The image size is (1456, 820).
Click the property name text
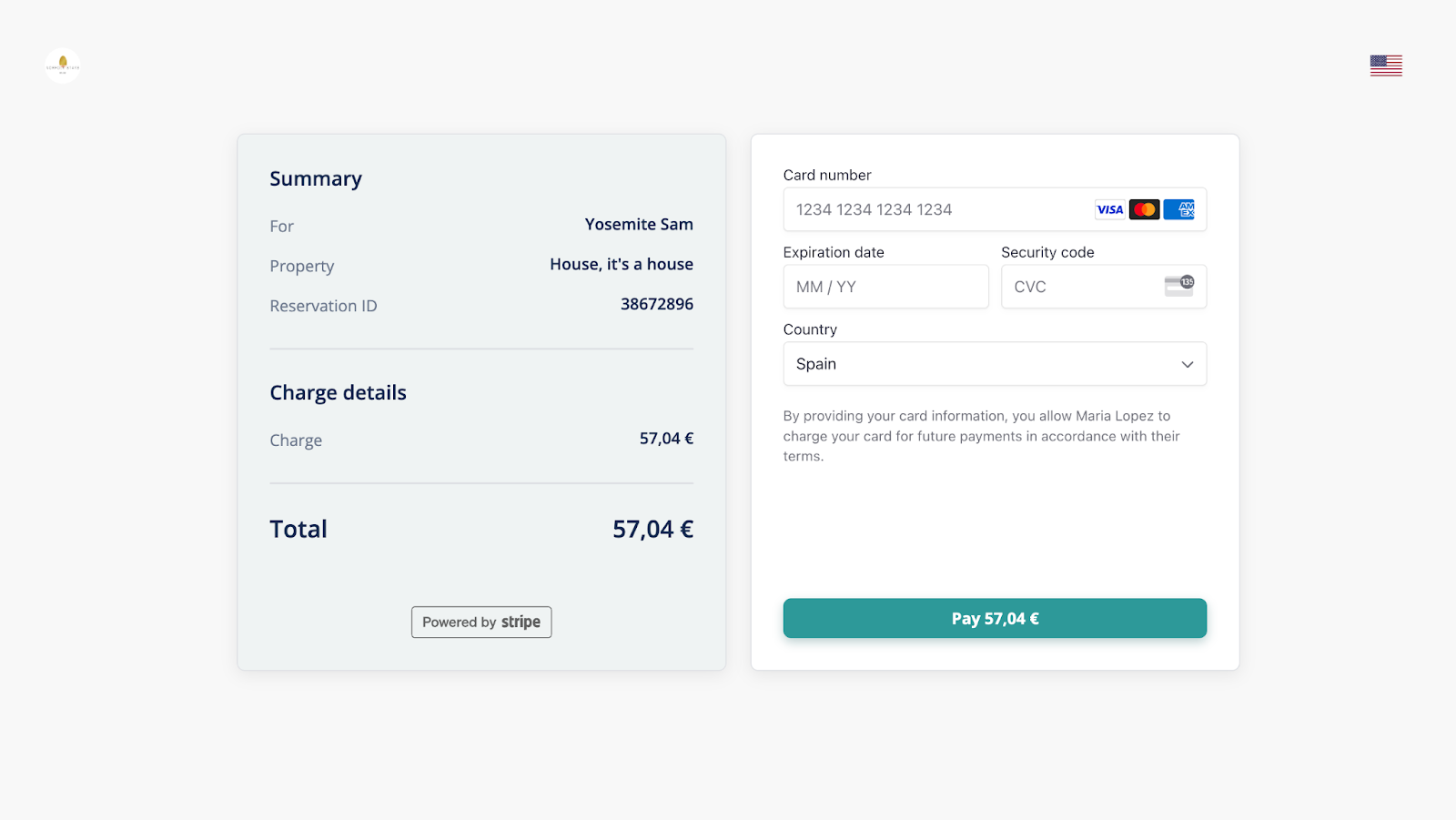[x=622, y=265]
